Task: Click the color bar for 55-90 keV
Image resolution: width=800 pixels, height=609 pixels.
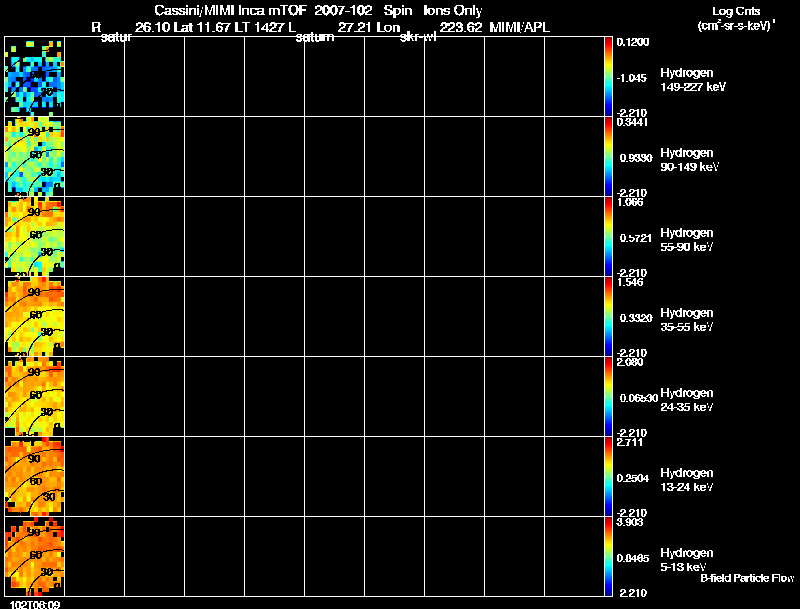Action: 608,237
